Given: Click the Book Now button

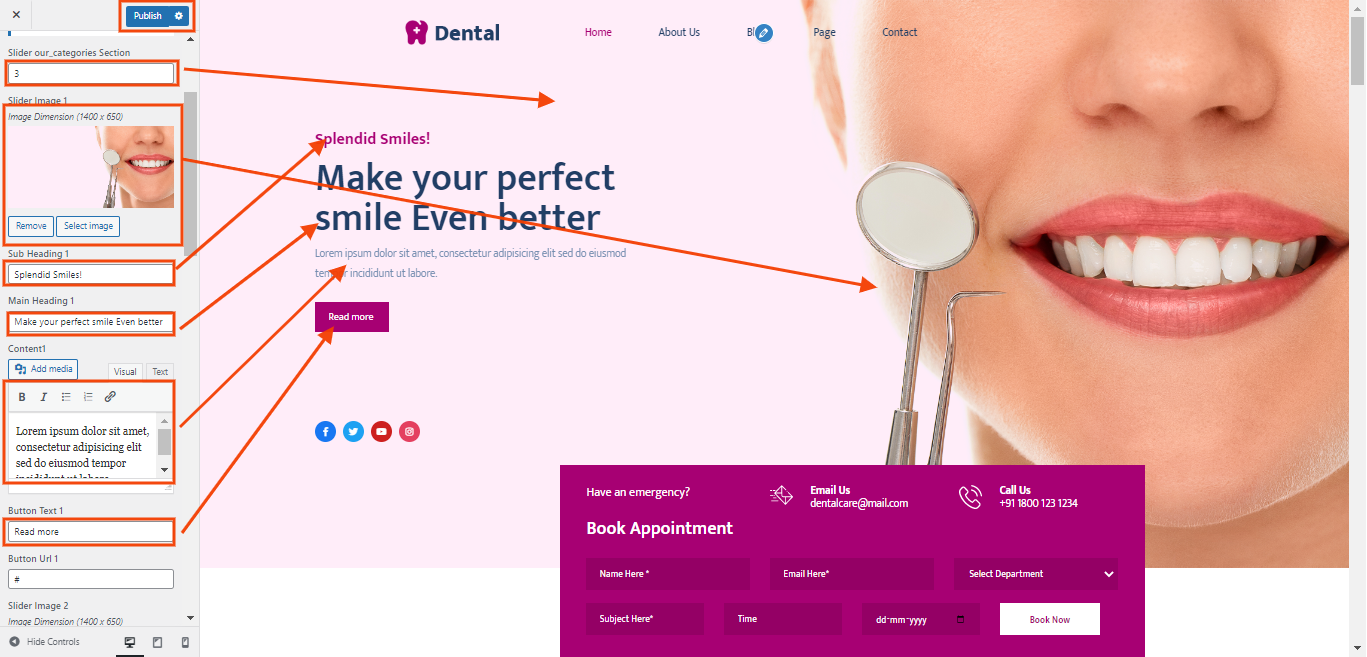Looking at the screenshot, I should click(x=1050, y=619).
